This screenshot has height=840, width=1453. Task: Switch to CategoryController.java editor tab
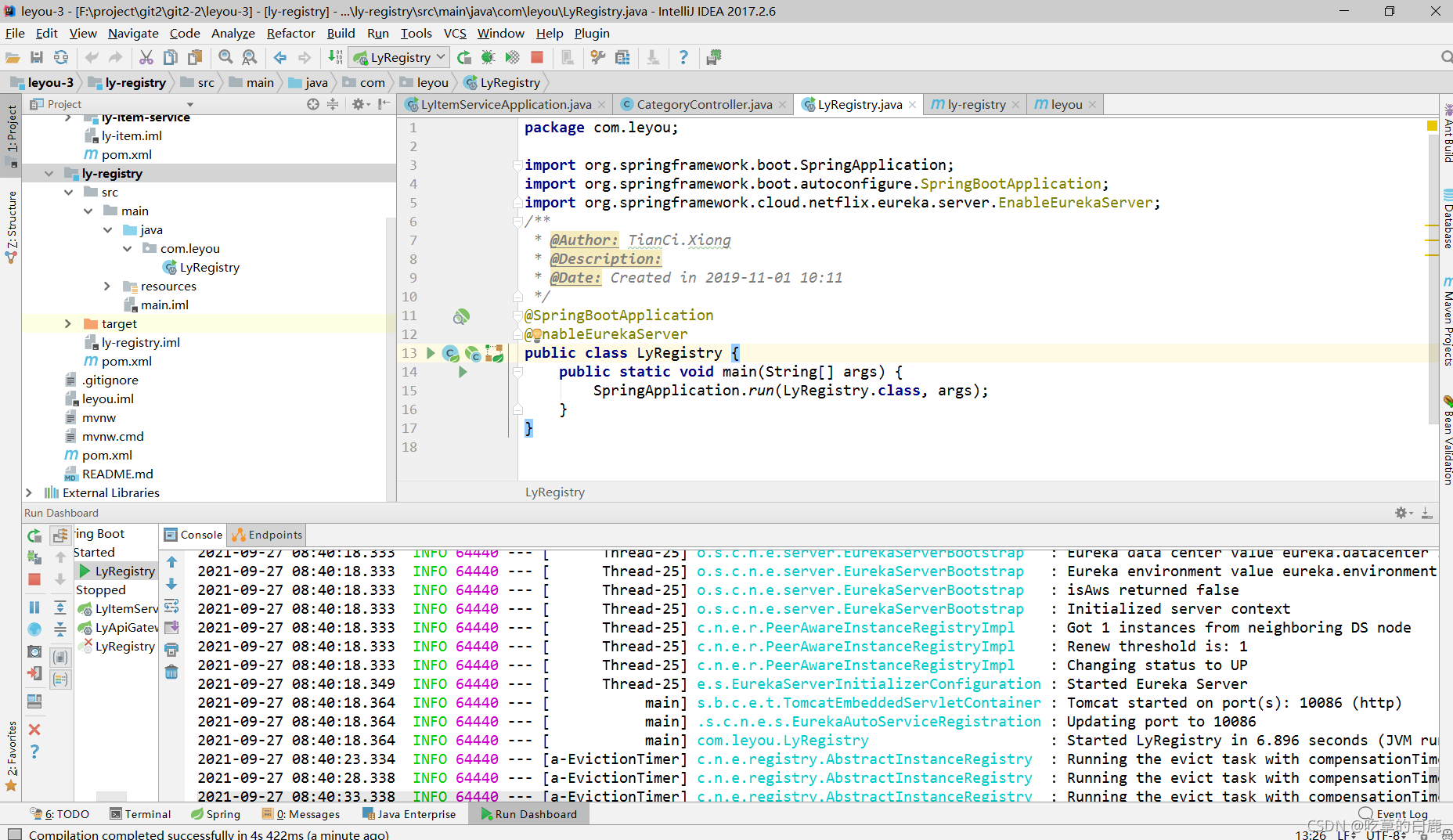(704, 104)
